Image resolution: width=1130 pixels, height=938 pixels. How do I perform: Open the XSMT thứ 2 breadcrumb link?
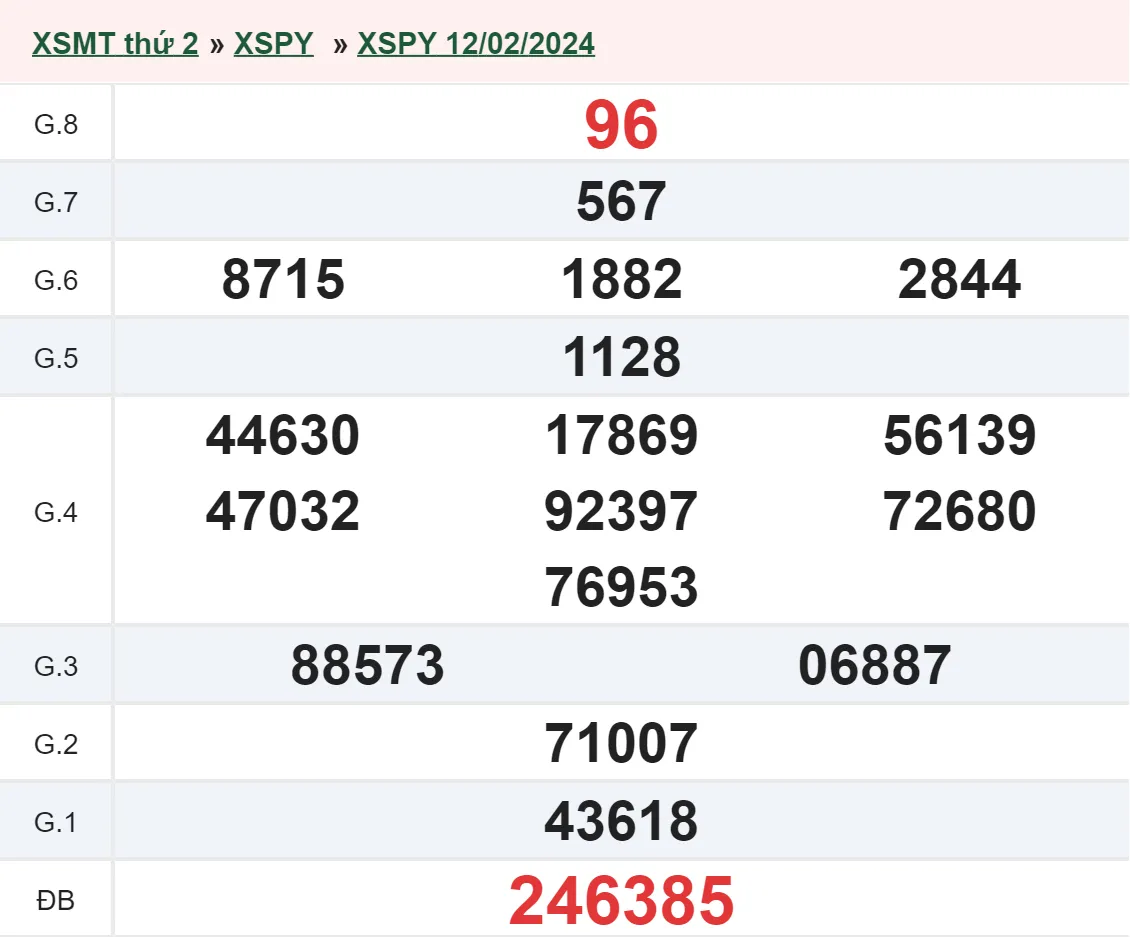115,44
